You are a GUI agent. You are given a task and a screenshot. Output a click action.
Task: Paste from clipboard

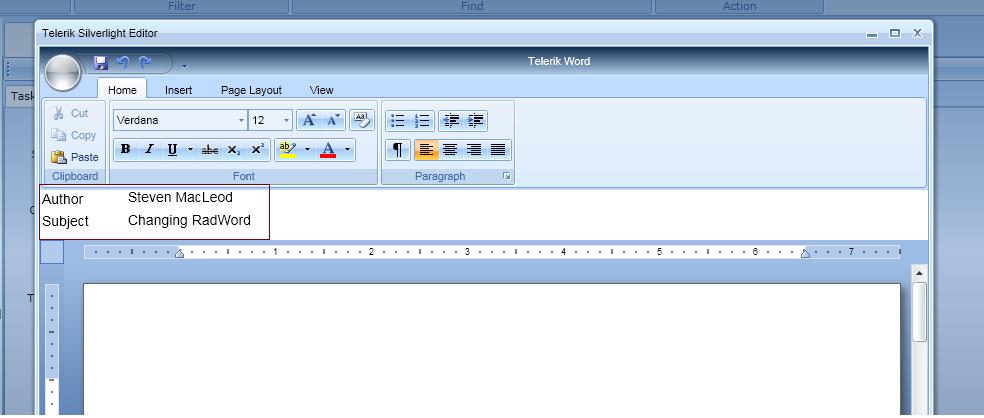click(75, 157)
